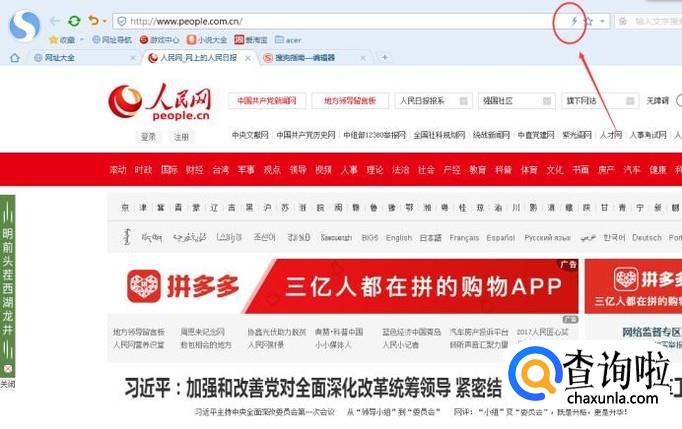Open the 周恩来纪念网 link
This screenshot has width=682, height=429.
coord(202,332)
